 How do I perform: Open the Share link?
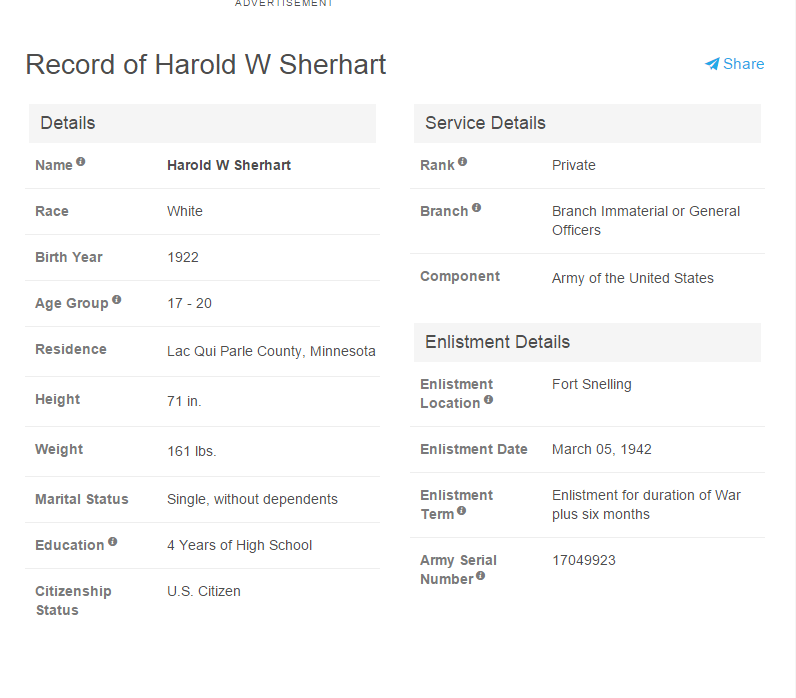coord(743,64)
